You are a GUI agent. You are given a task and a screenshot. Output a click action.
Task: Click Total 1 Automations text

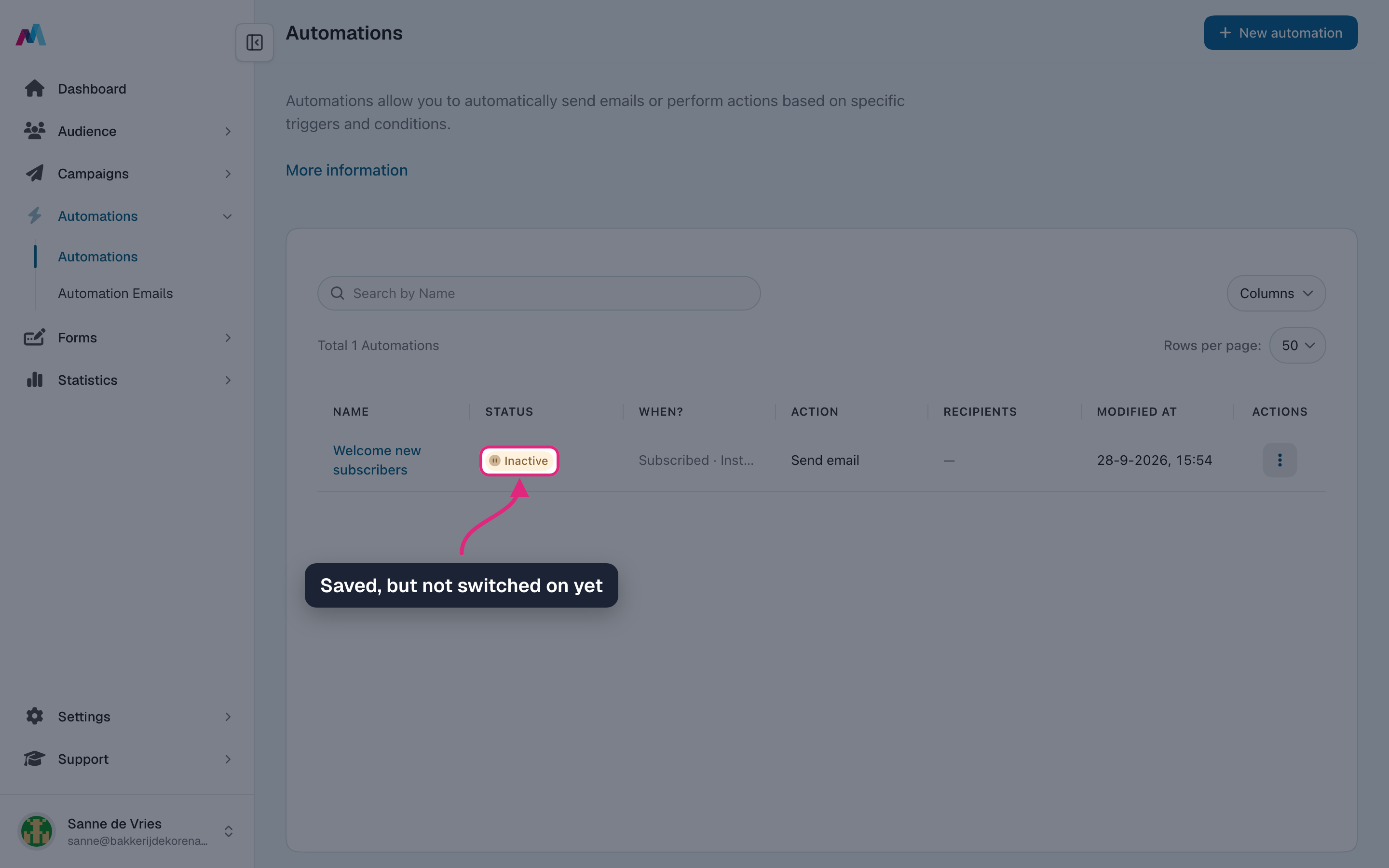pyautogui.click(x=378, y=346)
